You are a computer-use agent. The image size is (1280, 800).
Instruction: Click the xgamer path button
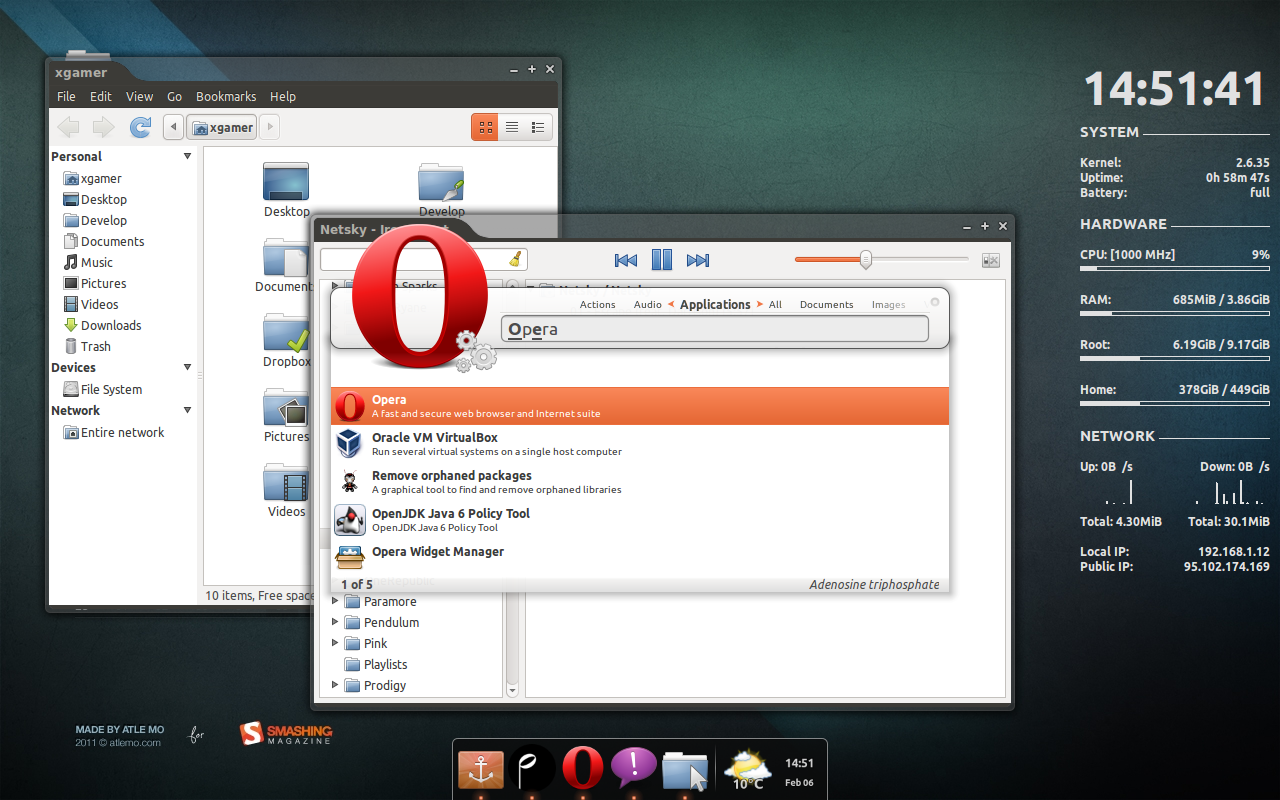[x=223, y=127]
